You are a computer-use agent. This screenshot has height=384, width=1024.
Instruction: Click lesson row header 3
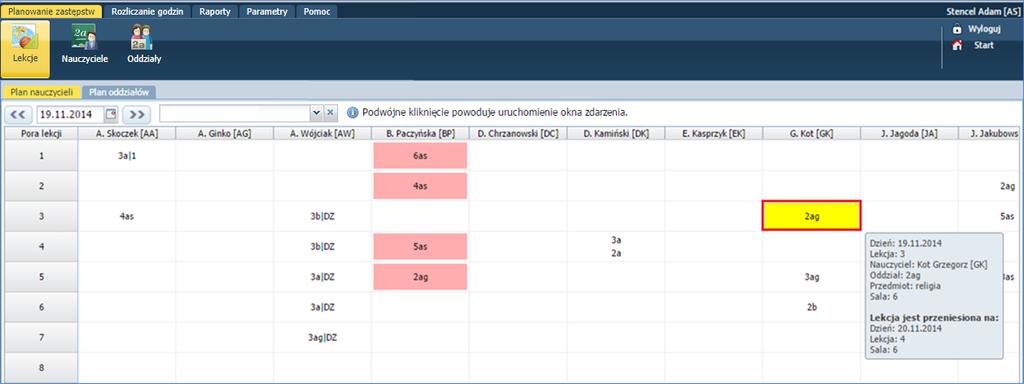click(x=41, y=216)
